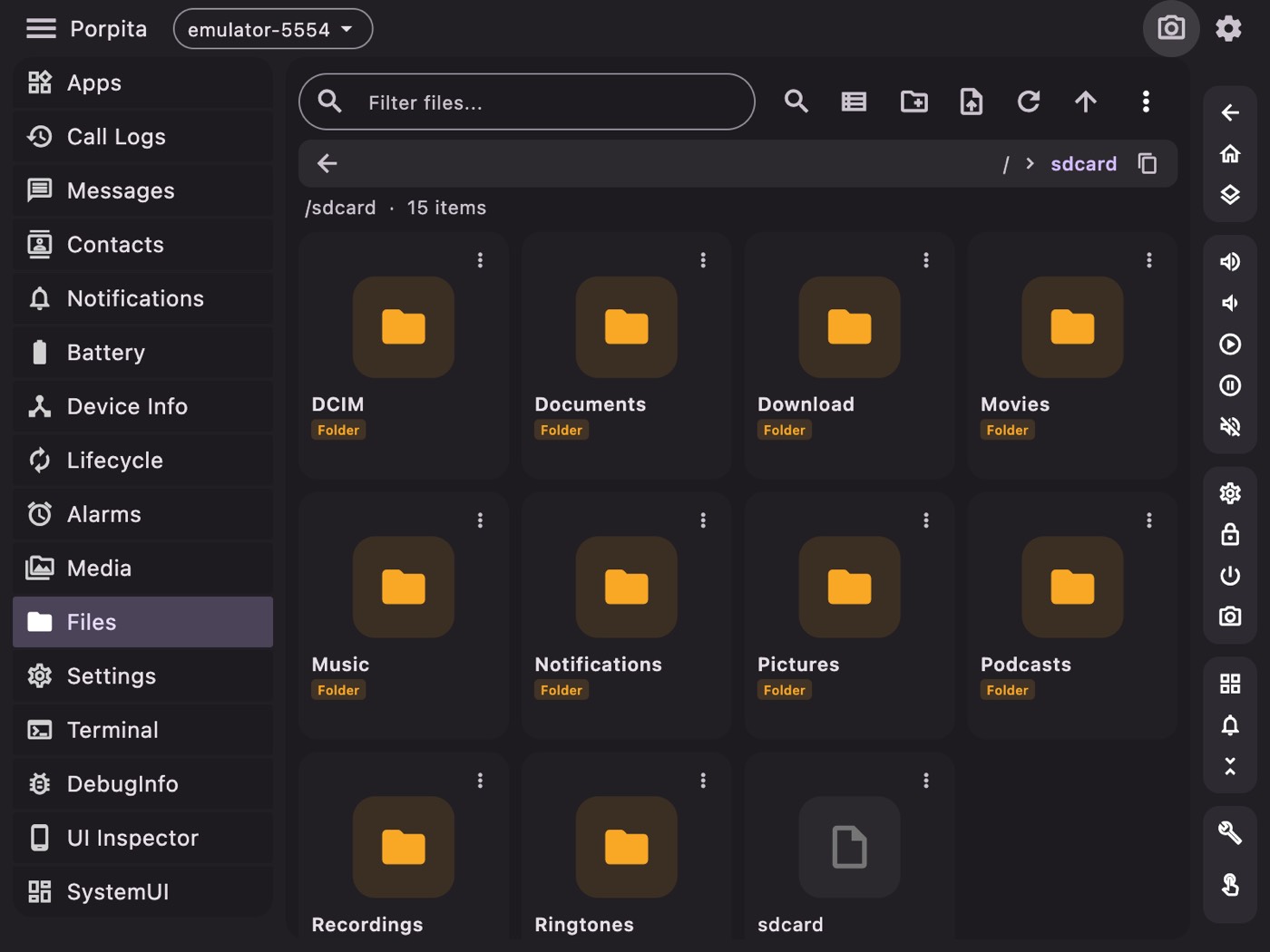Open options menu for Podcasts folder
The height and width of the screenshot is (952, 1270).
pos(1149,520)
